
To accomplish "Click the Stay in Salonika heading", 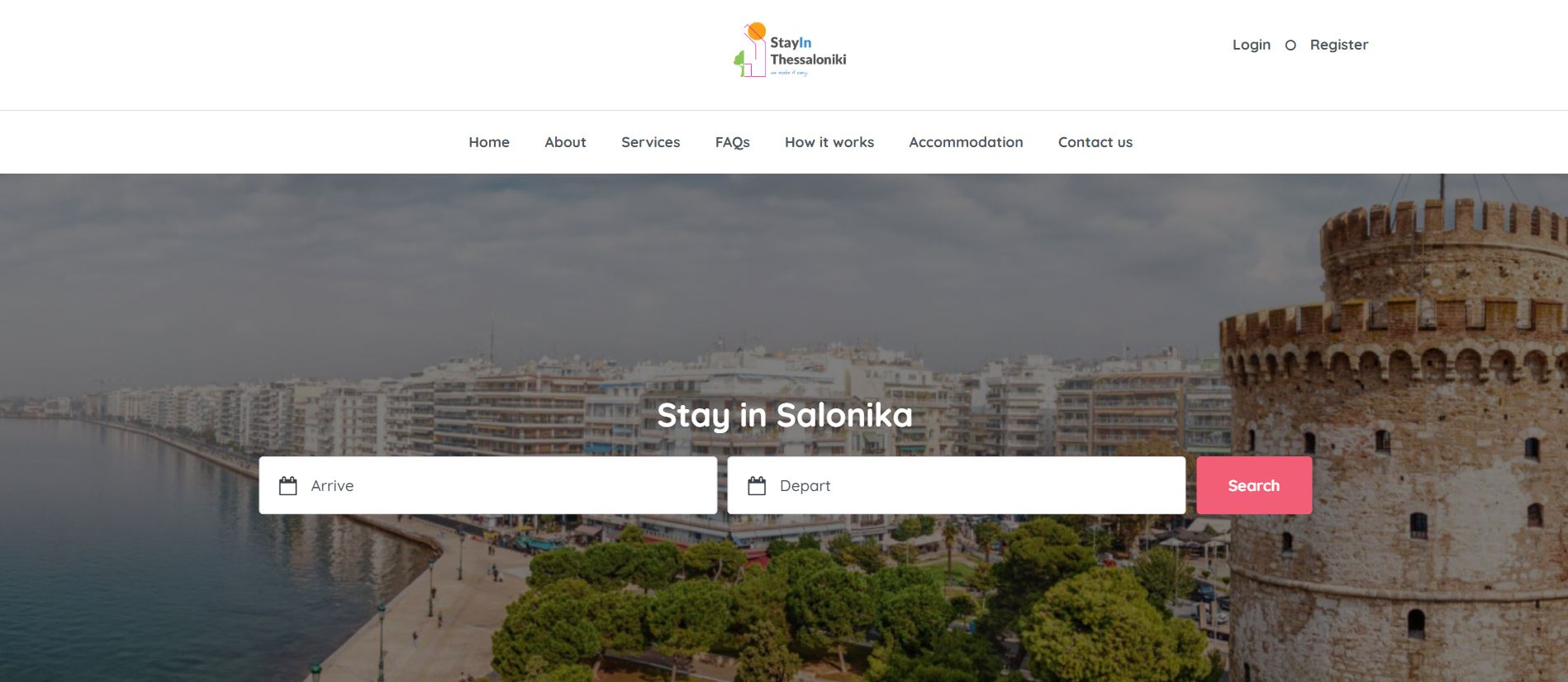I will (785, 415).
